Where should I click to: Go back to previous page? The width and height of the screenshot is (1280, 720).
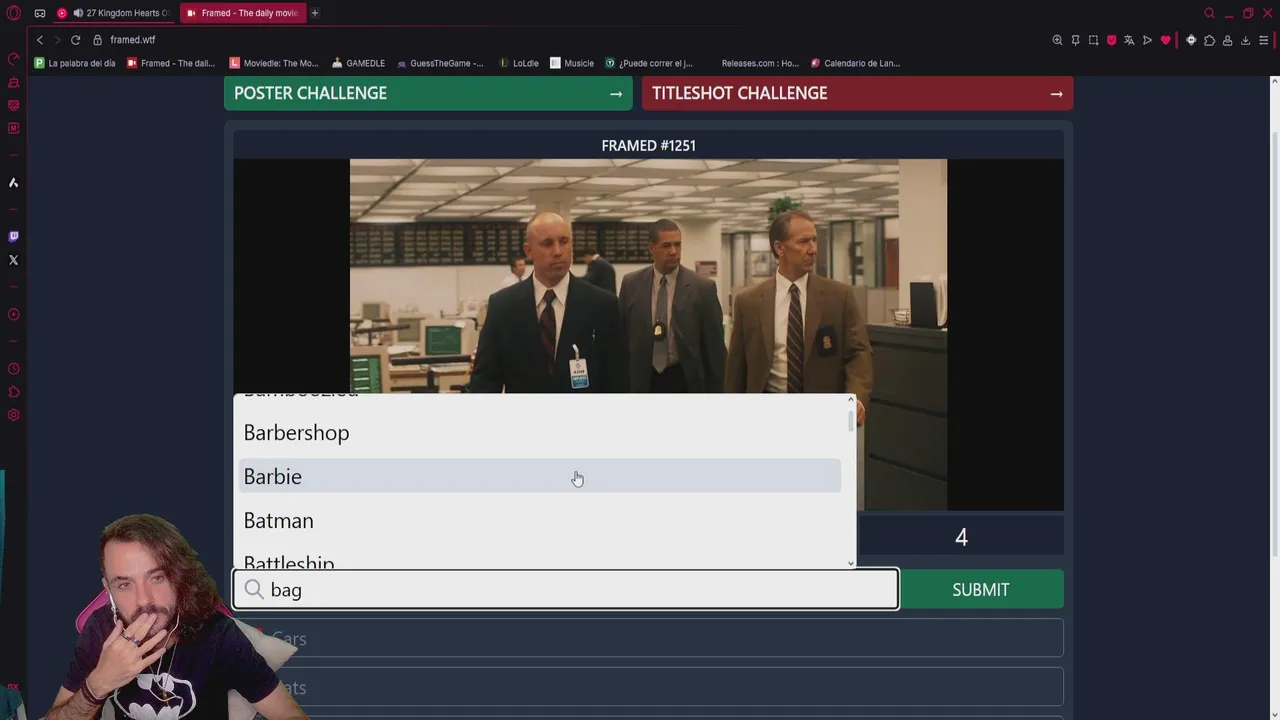coord(40,40)
